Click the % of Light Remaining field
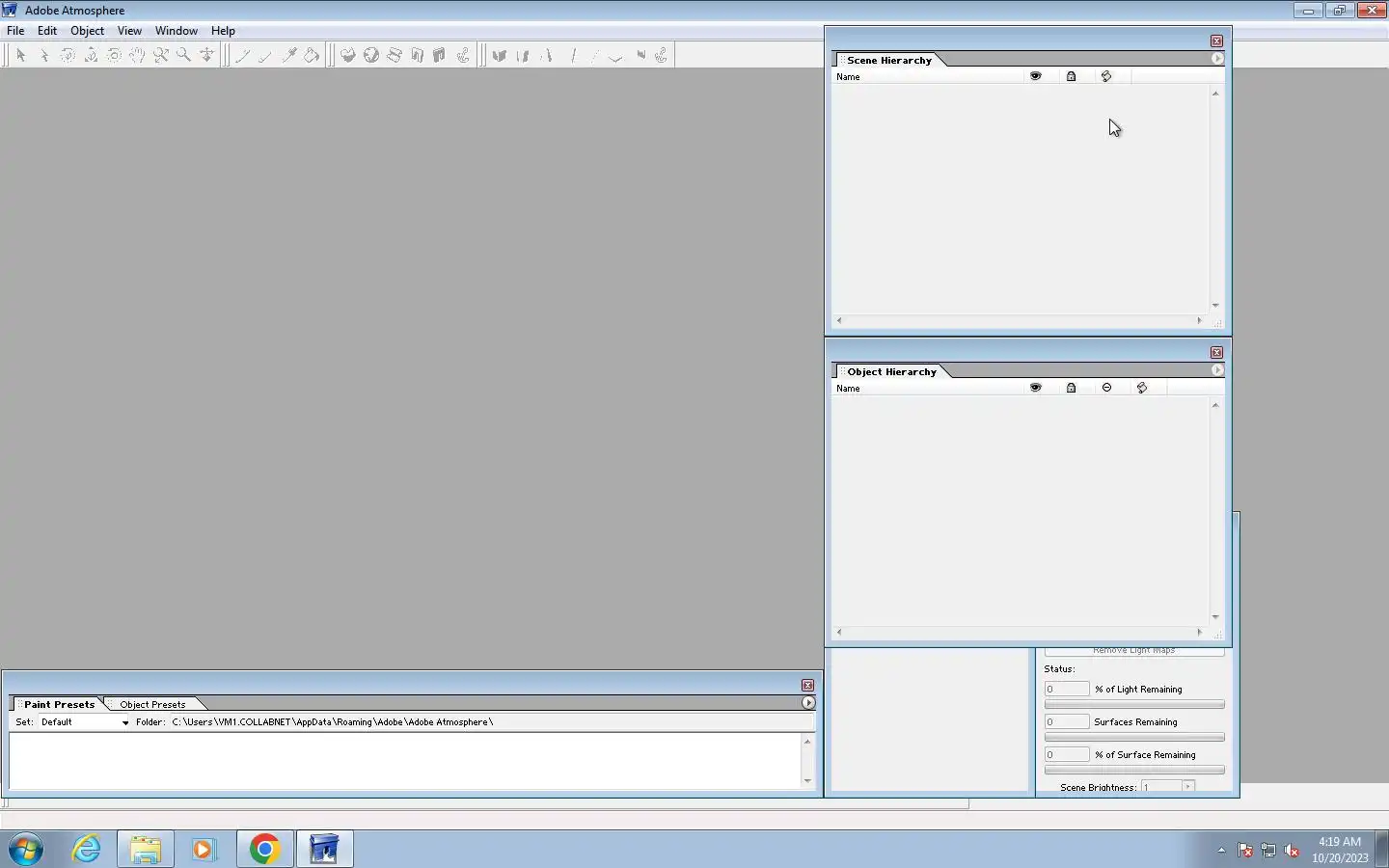 click(x=1067, y=690)
